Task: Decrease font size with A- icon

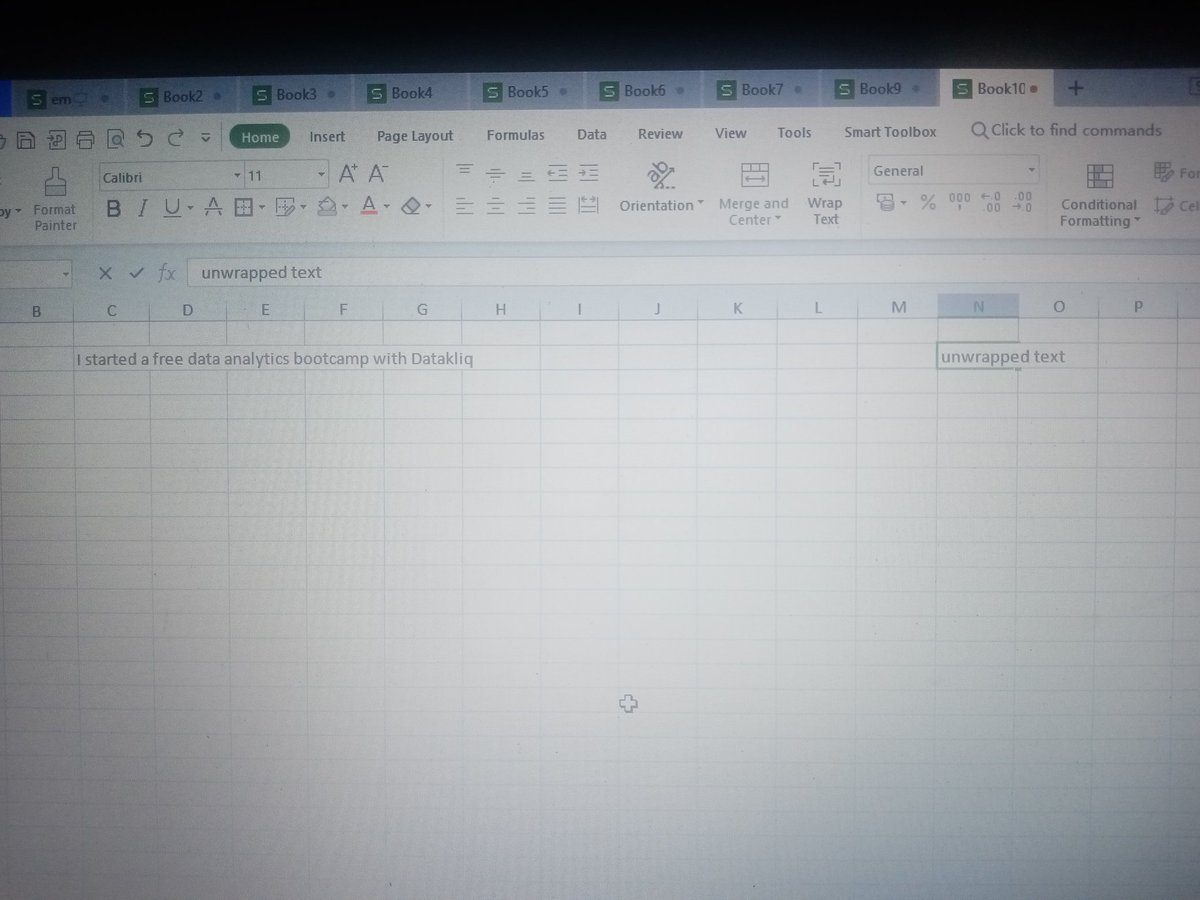Action: [x=378, y=173]
